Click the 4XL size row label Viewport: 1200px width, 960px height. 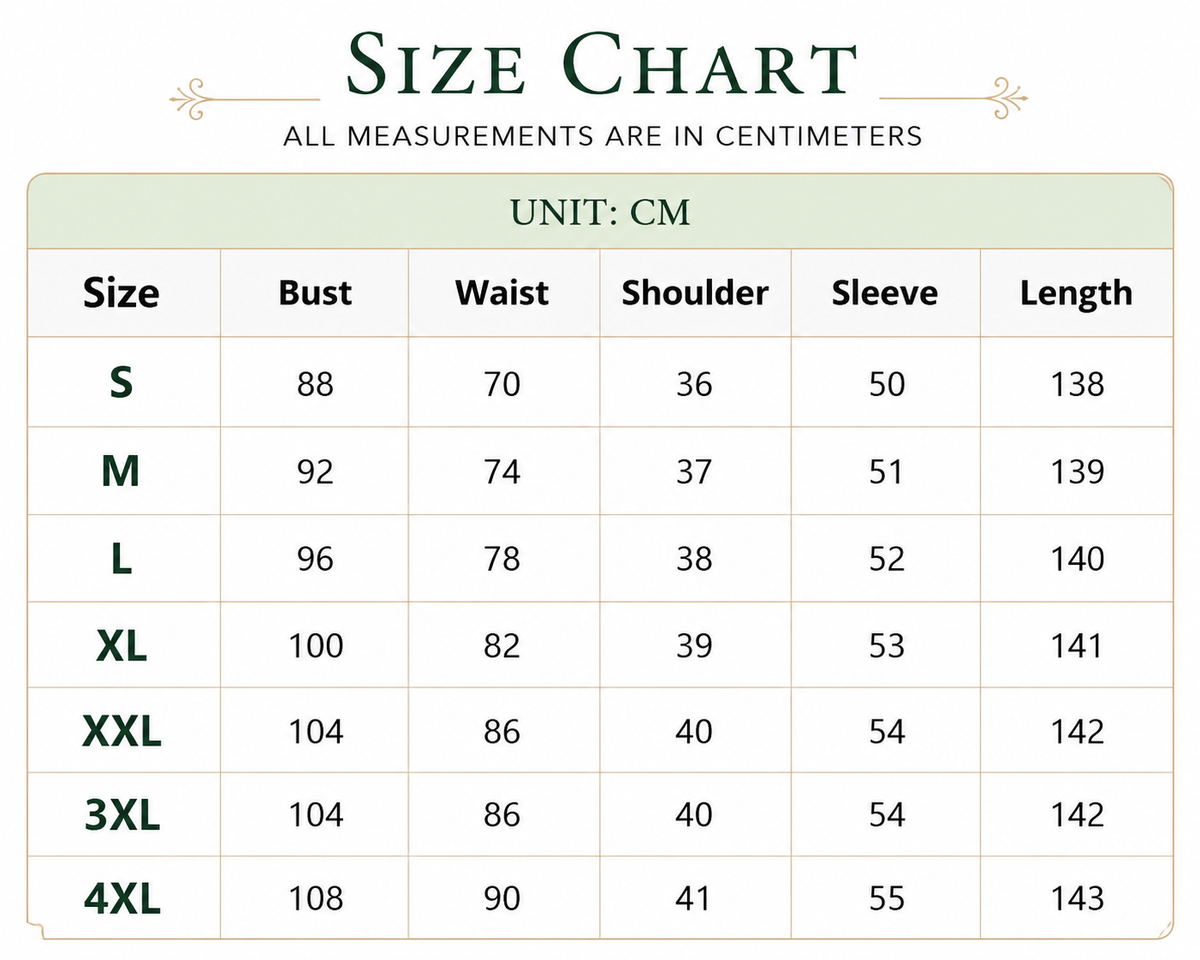[x=121, y=898]
